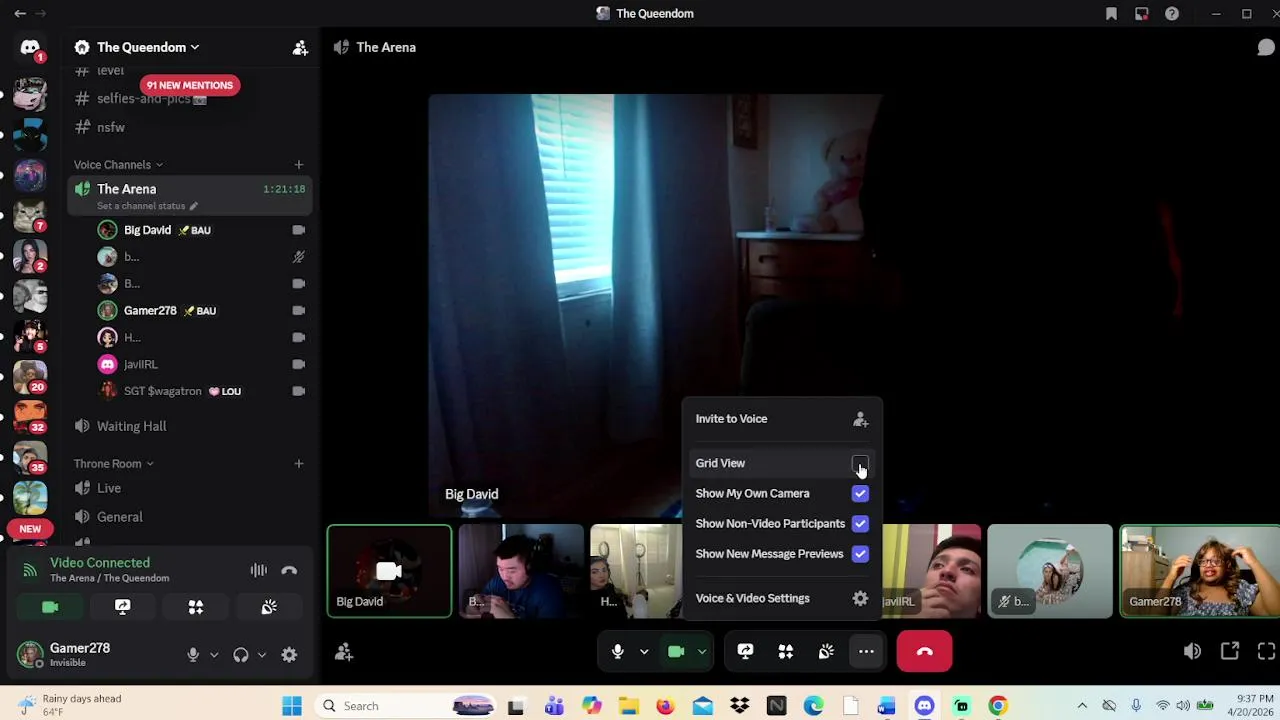This screenshot has width=1280, height=720.
Task: Click the Windows Start button
Action: (291, 706)
